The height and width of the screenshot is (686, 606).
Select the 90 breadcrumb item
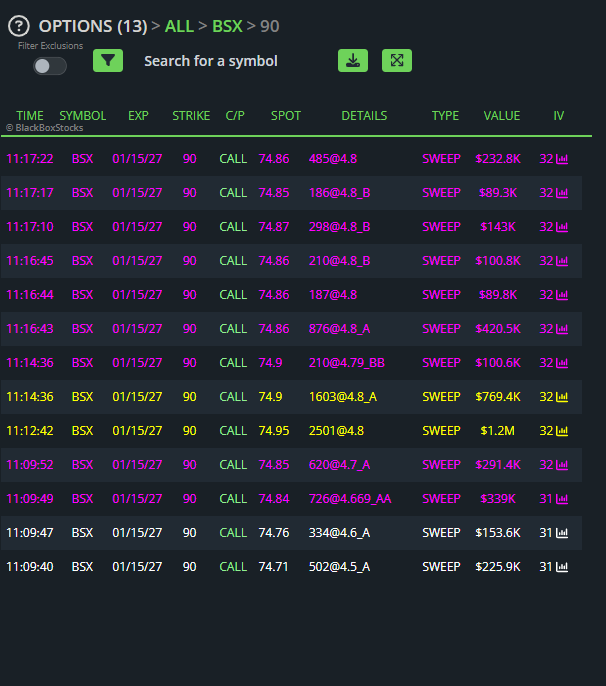click(x=270, y=26)
